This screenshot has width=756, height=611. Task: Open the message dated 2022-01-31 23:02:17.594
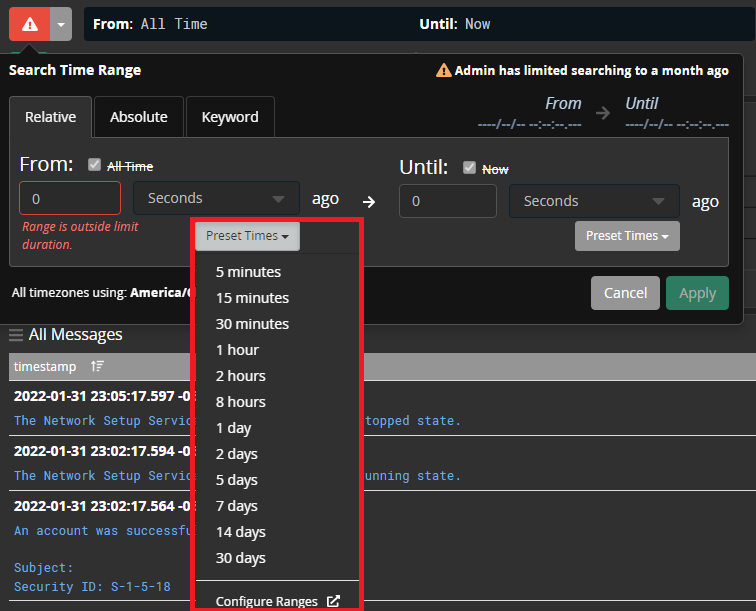click(102, 451)
